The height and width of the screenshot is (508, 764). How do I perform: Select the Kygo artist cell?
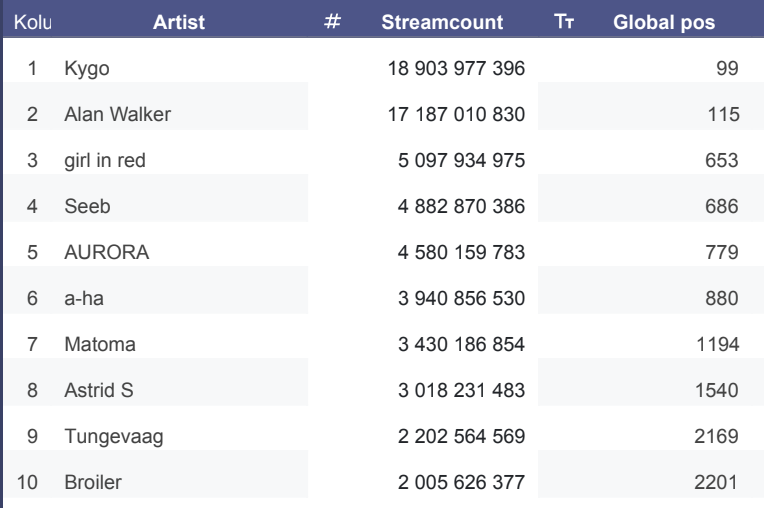[87, 69]
